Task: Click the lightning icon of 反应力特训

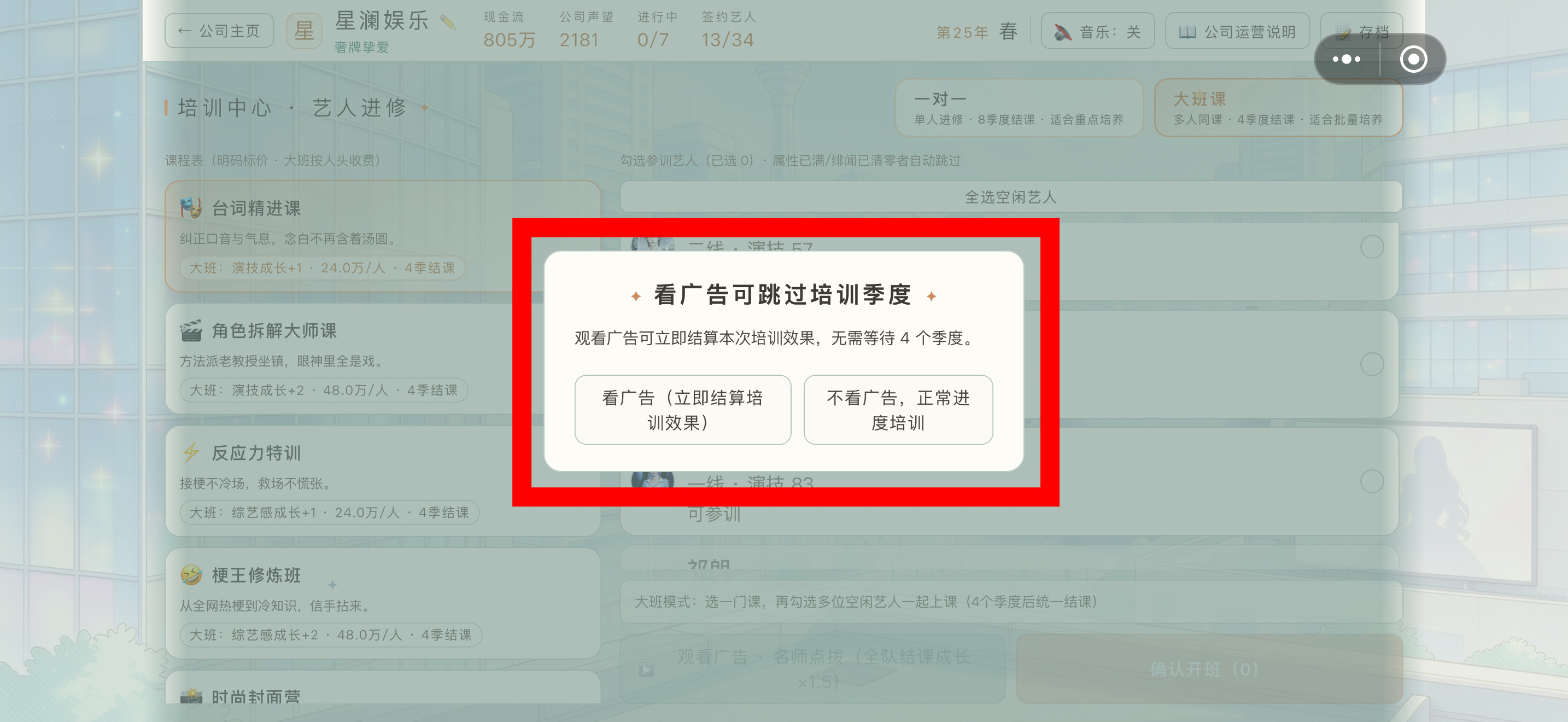Action: click(191, 452)
